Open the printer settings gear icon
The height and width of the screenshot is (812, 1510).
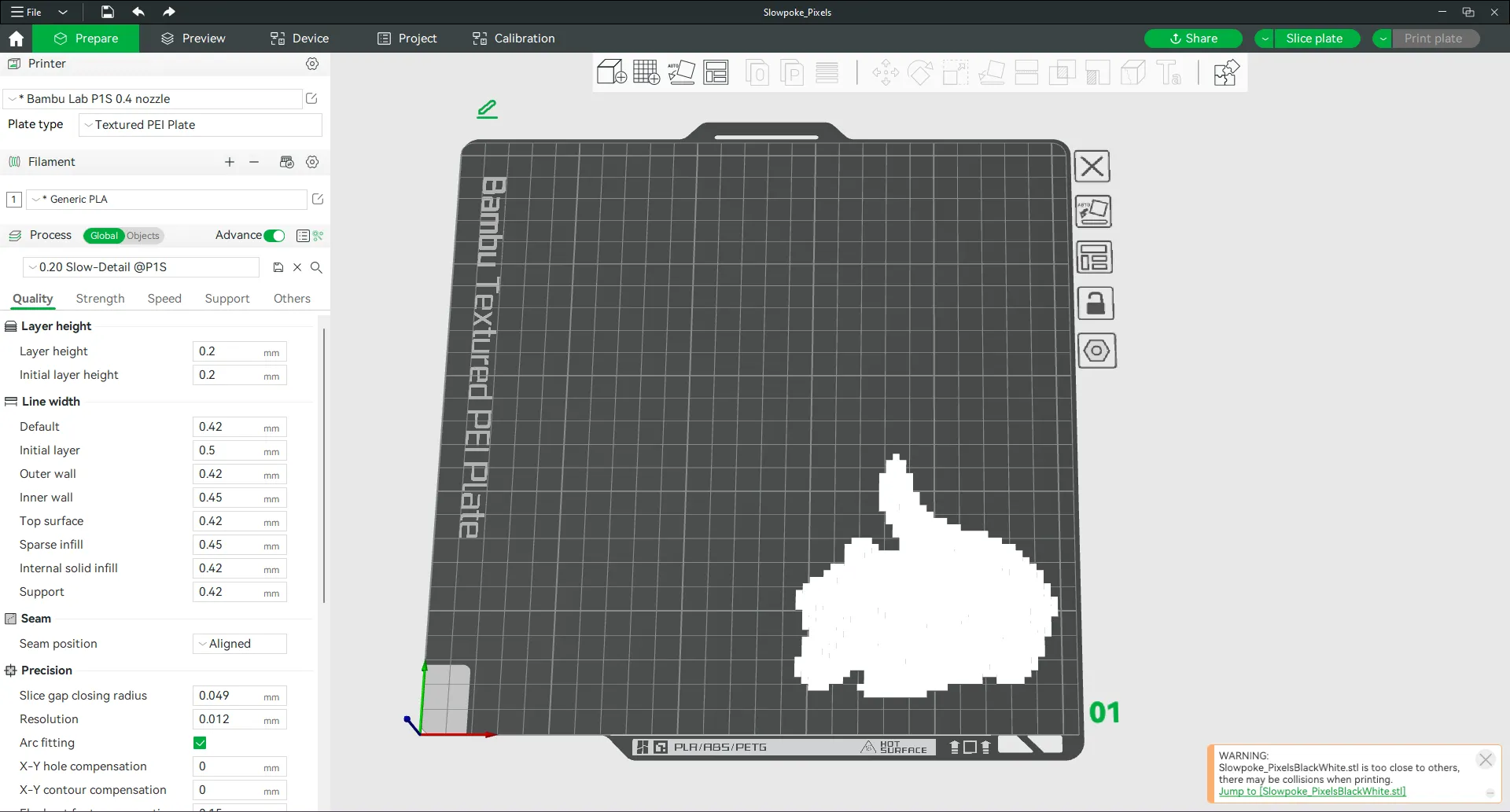[312, 64]
